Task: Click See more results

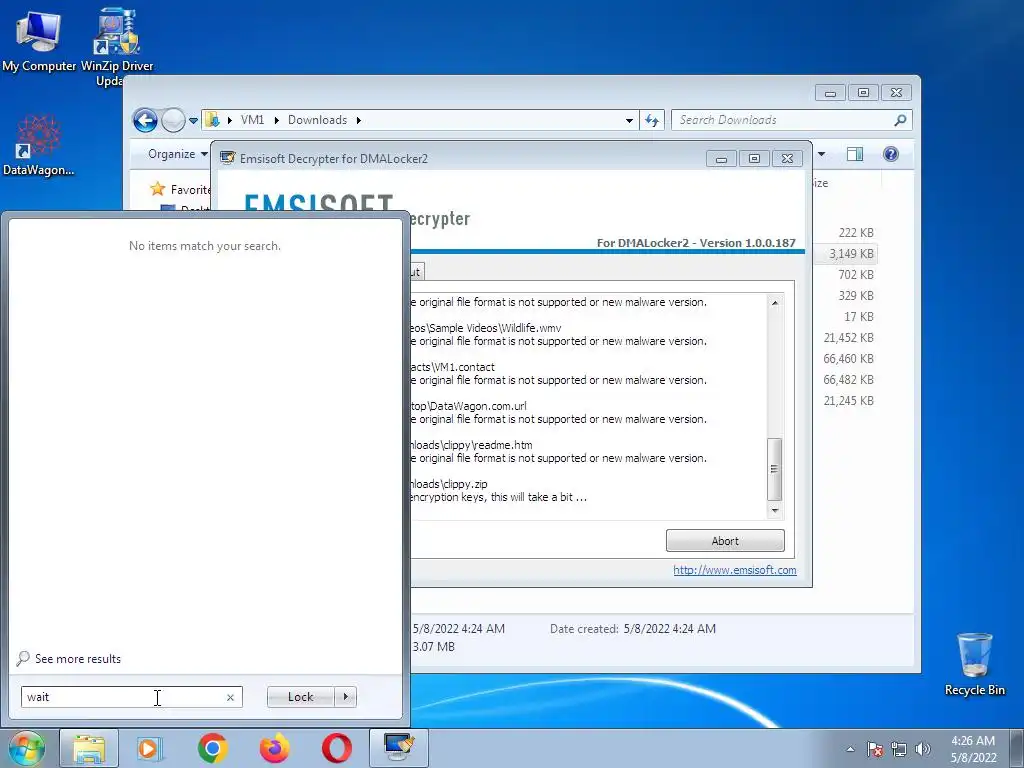Action: coord(78,659)
